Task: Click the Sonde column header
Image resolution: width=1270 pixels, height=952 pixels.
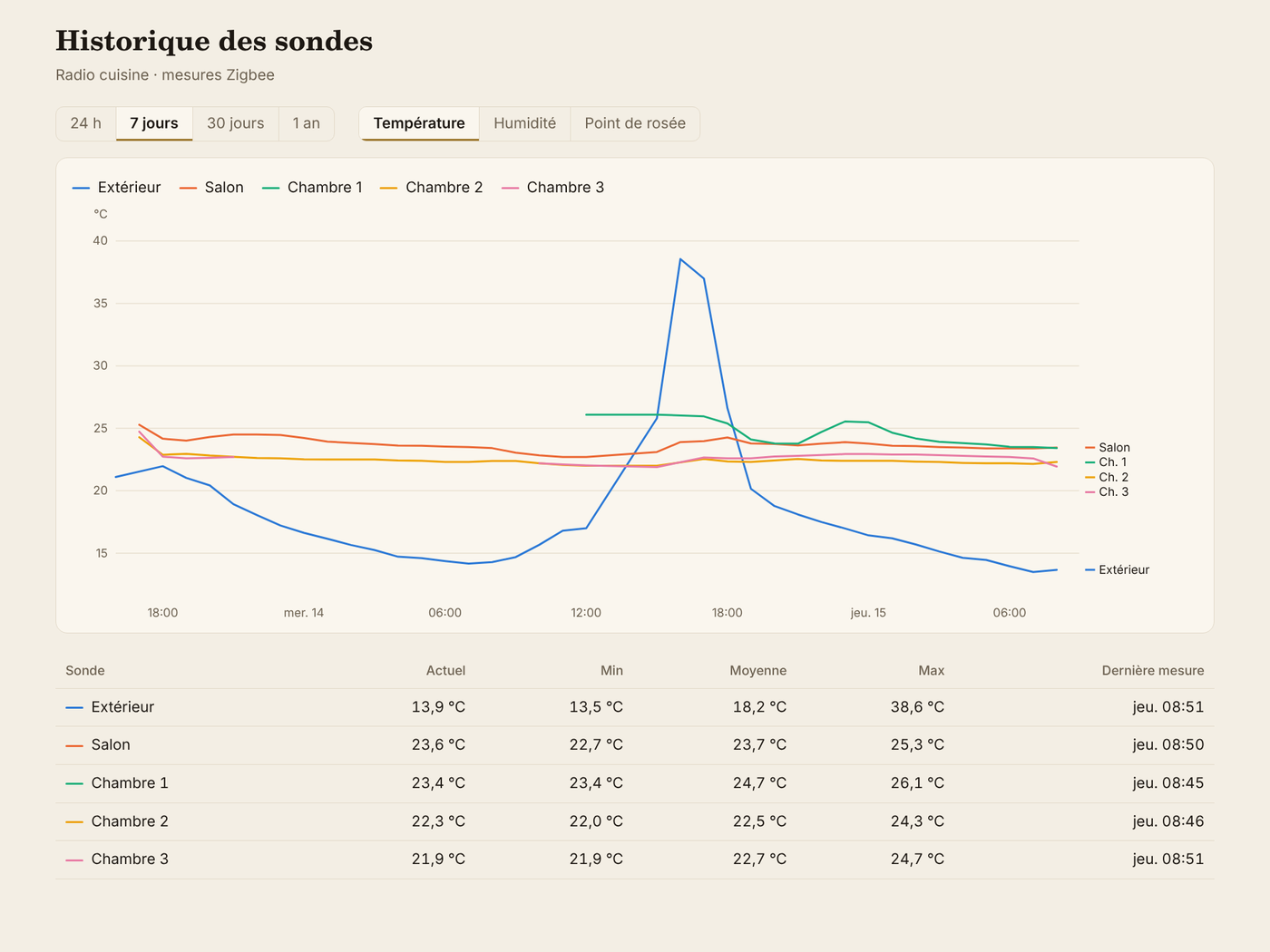Action: pos(85,671)
